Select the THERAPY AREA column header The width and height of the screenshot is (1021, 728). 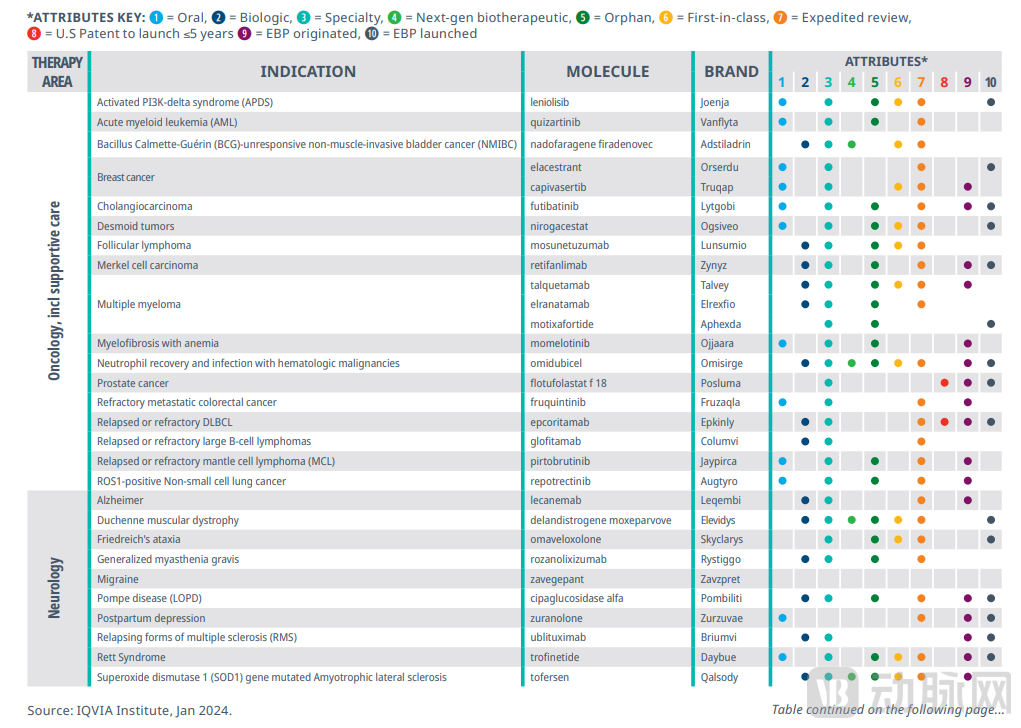(x=57, y=72)
